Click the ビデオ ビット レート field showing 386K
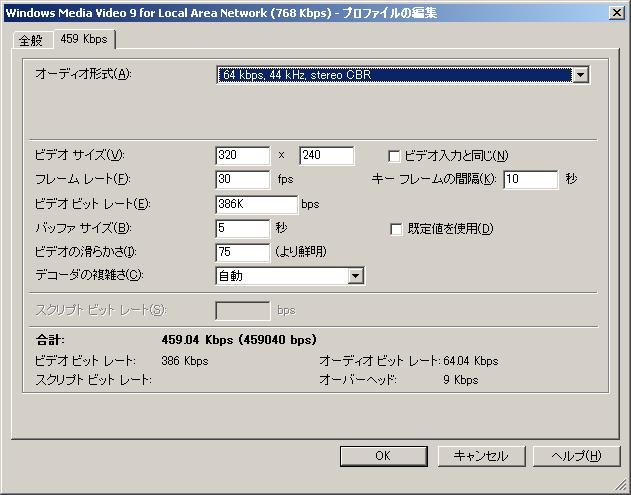This screenshot has width=631, height=495. coord(257,204)
